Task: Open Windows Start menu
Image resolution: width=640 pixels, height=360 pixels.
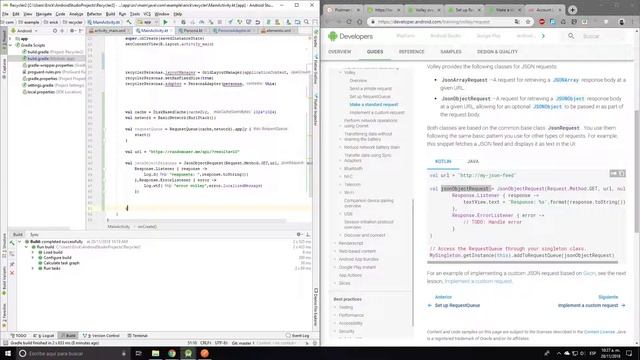Action: tap(8, 353)
